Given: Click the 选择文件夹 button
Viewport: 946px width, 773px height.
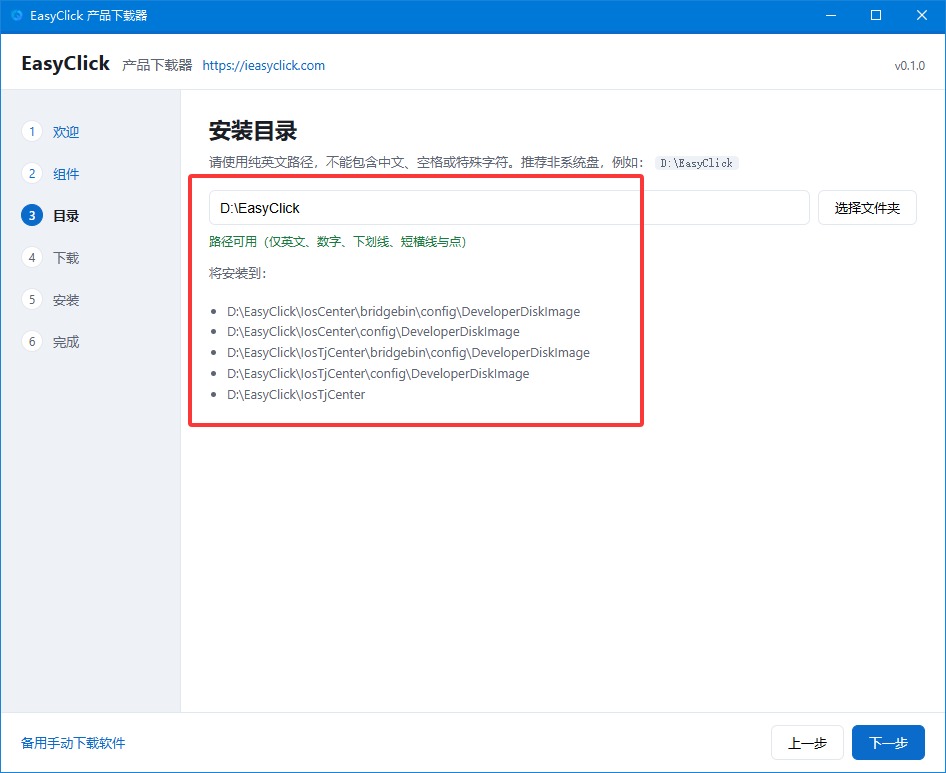Looking at the screenshot, I should [x=867, y=208].
